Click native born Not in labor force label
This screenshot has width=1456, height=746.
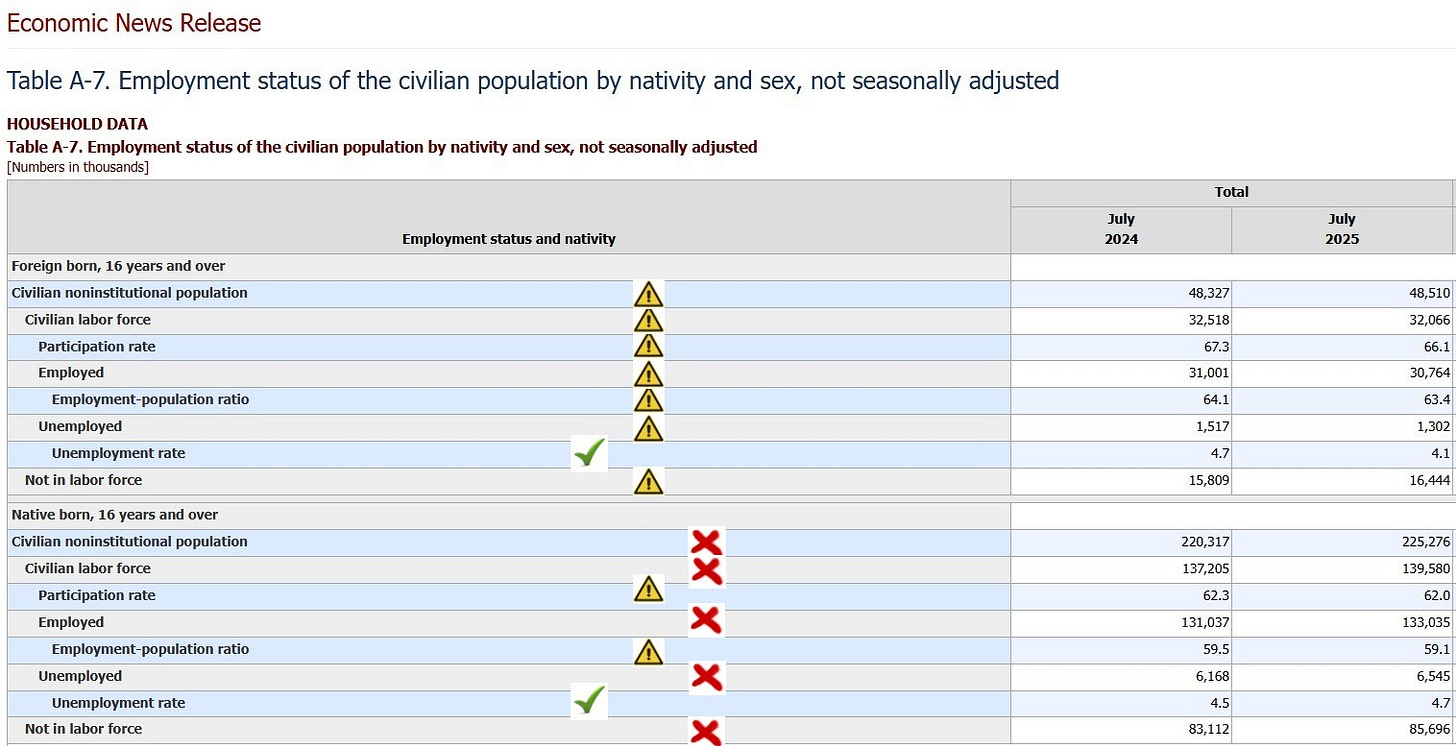pos(83,730)
